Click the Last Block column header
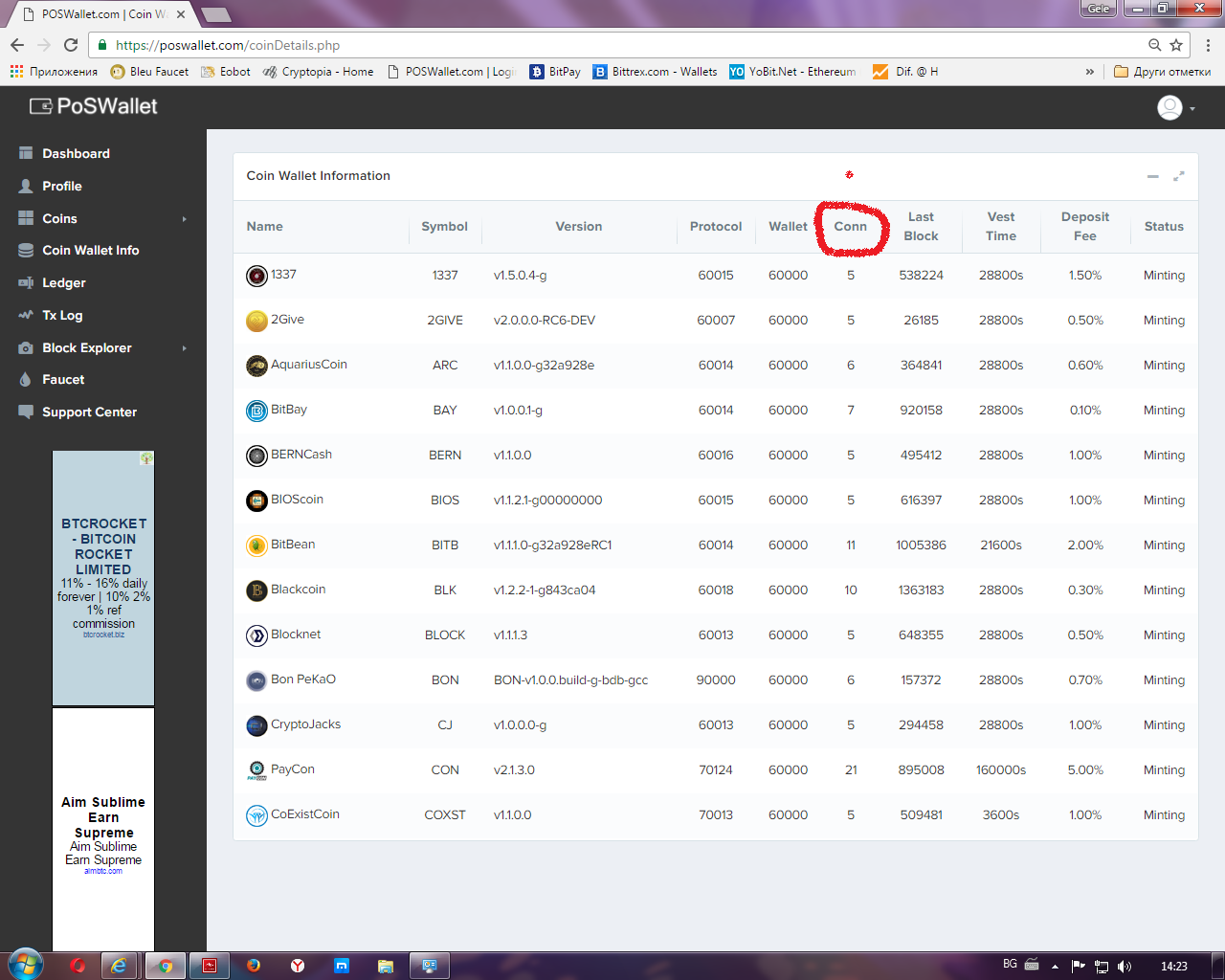The height and width of the screenshot is (980, 1225). [x=922, y=227]
